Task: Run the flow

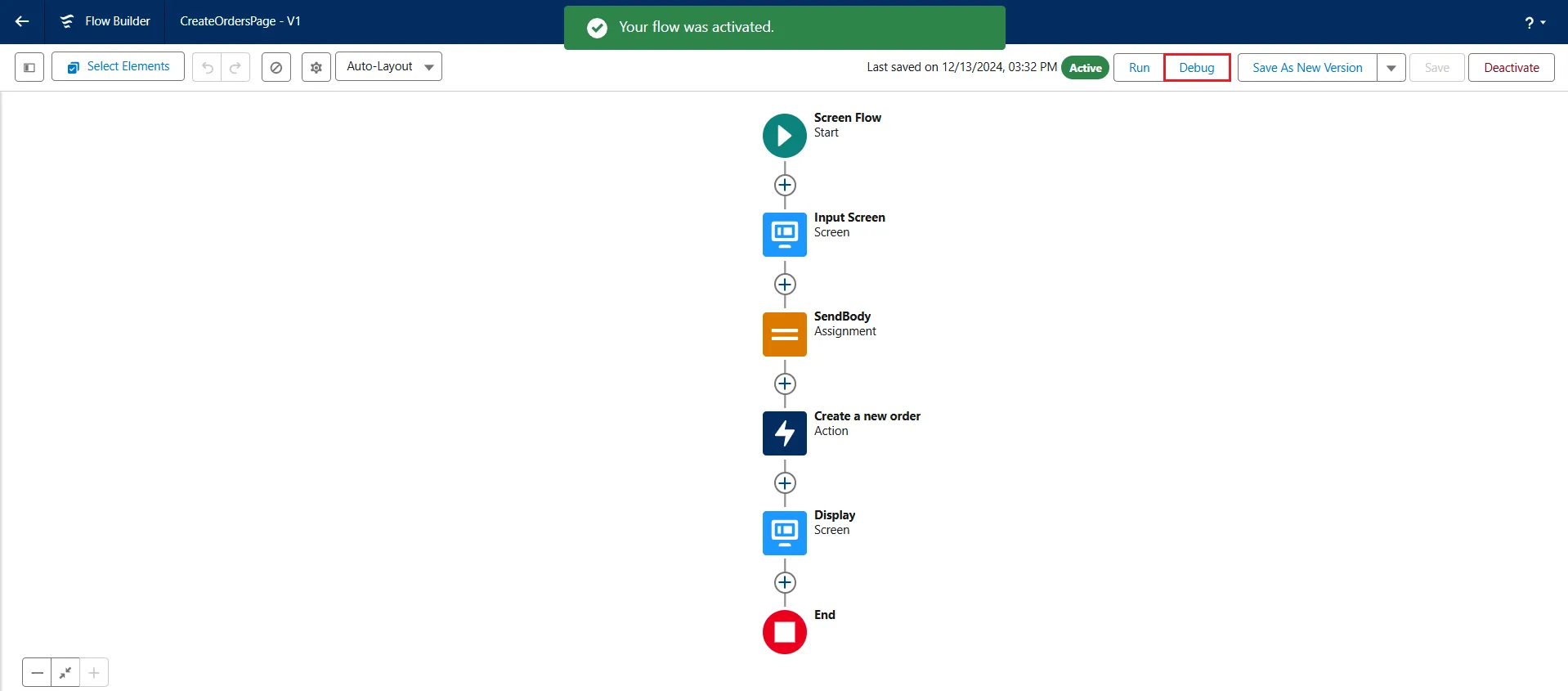Action: [1139, 68]
